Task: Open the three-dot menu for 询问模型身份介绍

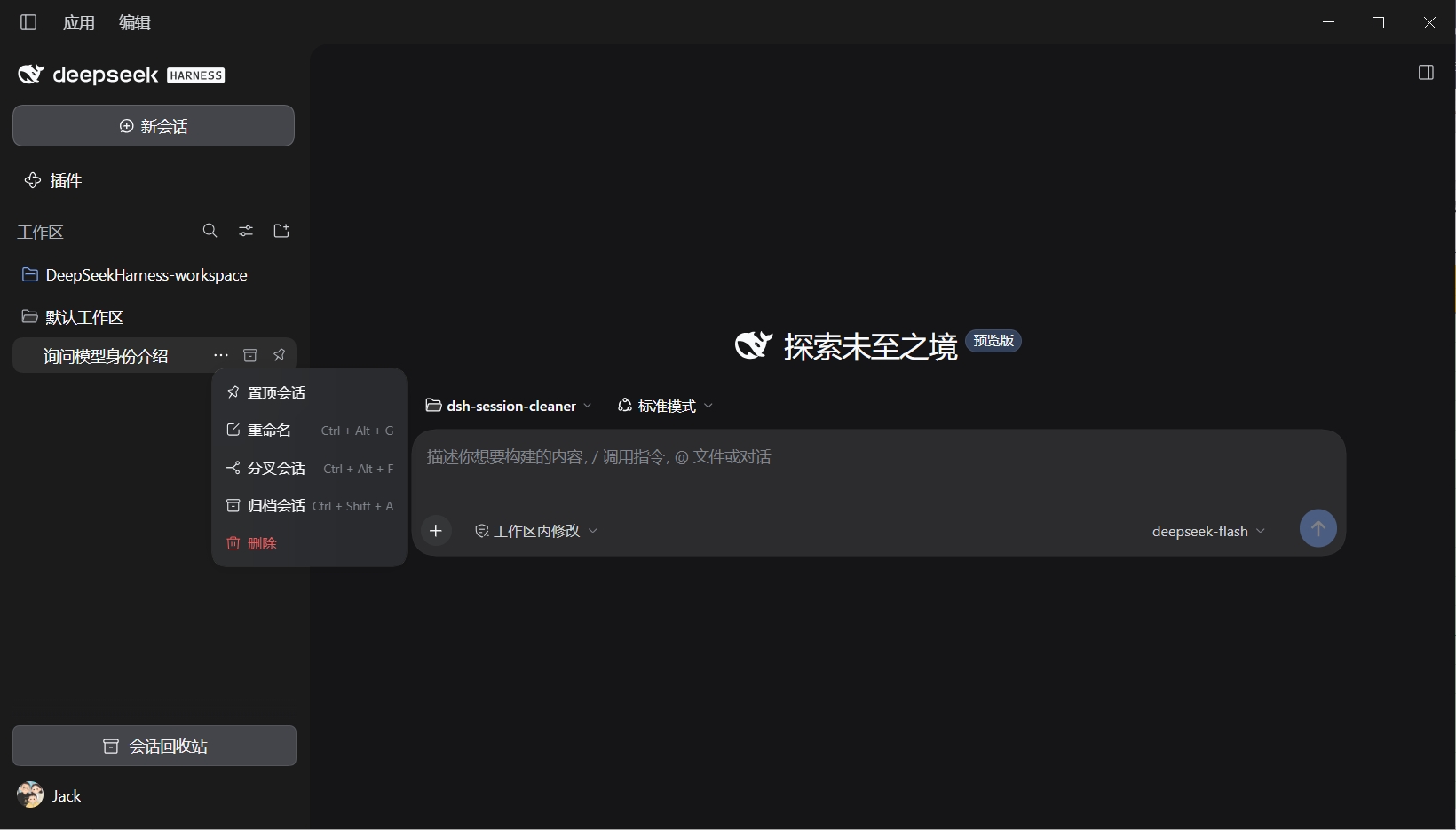Action: (x=221, y=356)
